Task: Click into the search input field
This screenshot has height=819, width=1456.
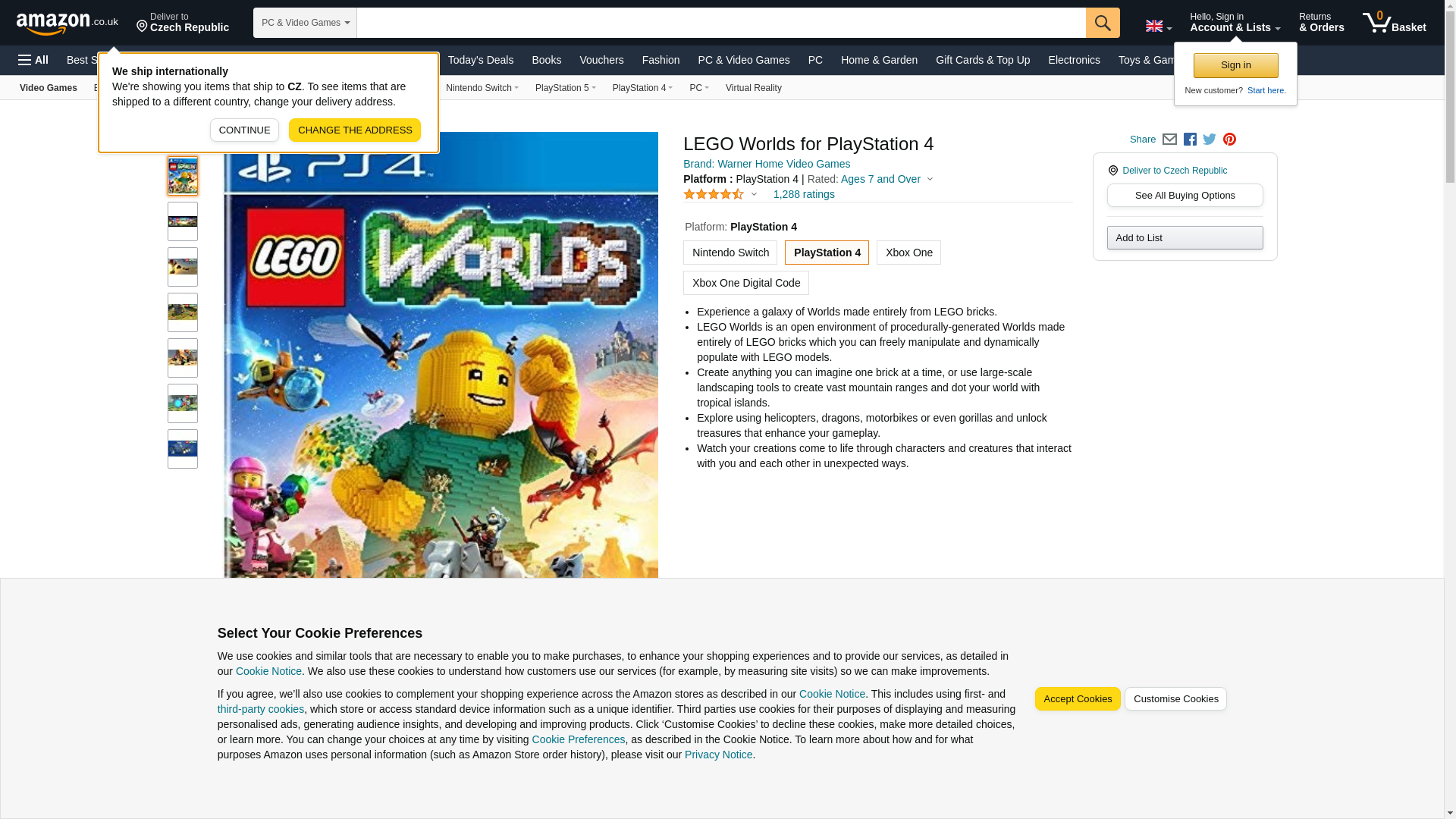Action: point(721,23)
